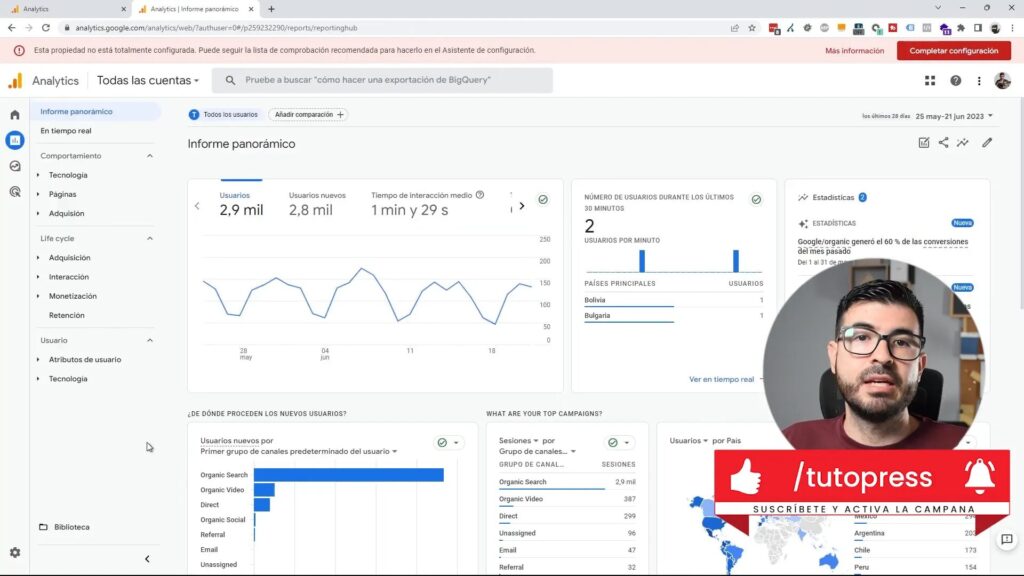The width and height of the screenshot is (1024, 576).
Task: Click Bolivia in países principales
Action: [x=594, y=300]
